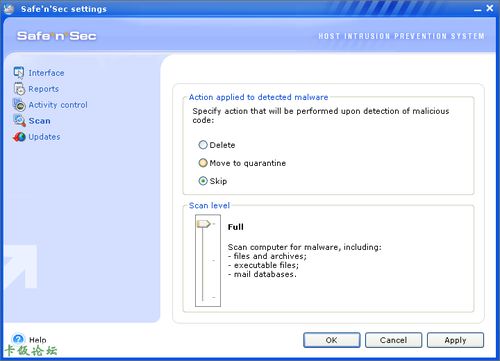Click the Interface sidebar icon
Screen dimensions: 500x361
coord(19,72)
